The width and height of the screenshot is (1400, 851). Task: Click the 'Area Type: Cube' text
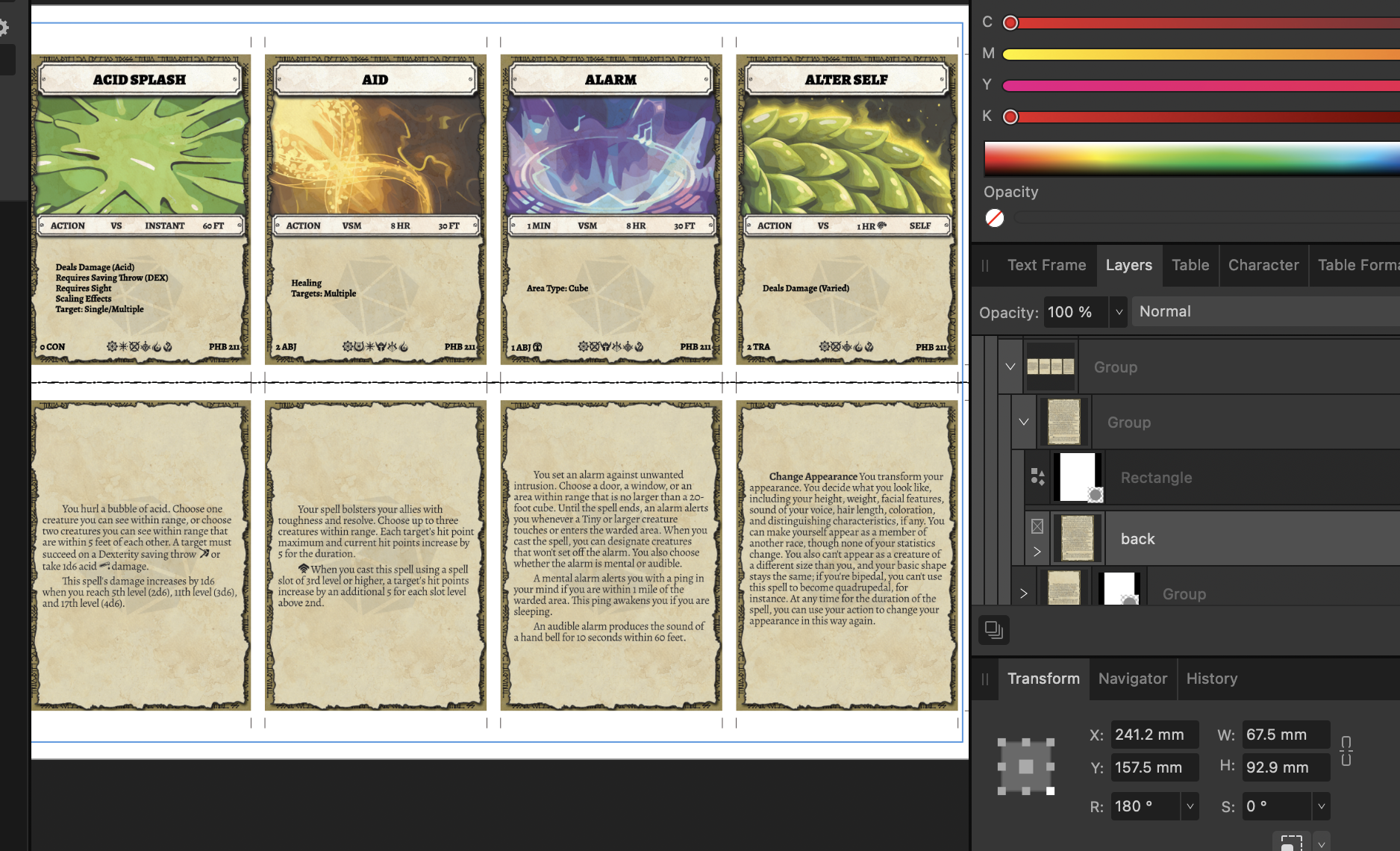point(557,288)
